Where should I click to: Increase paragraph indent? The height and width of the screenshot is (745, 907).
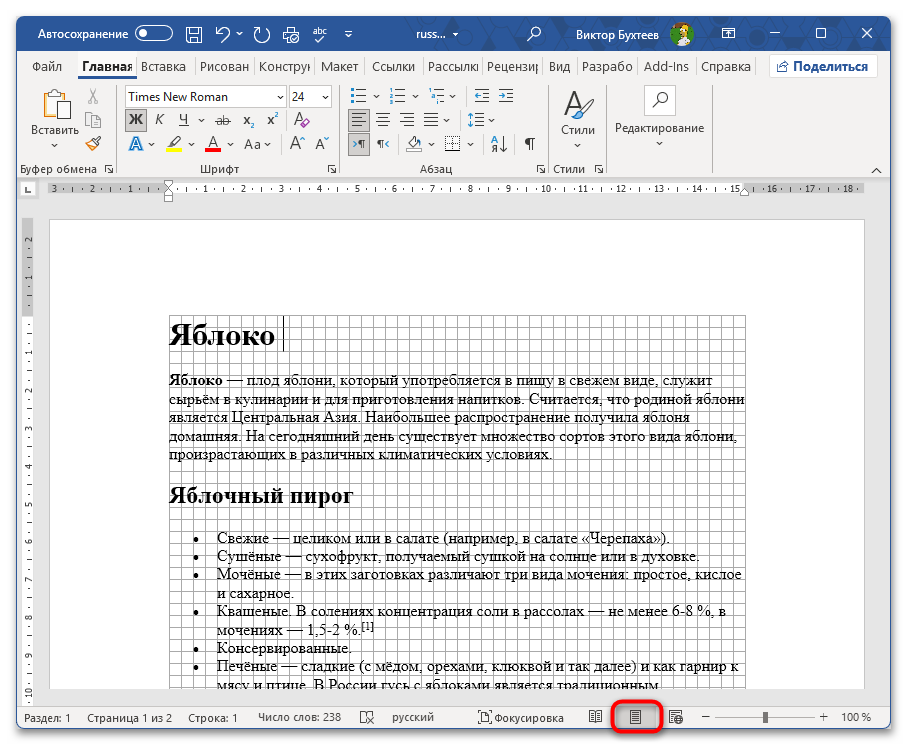click(x=506, y=96)
